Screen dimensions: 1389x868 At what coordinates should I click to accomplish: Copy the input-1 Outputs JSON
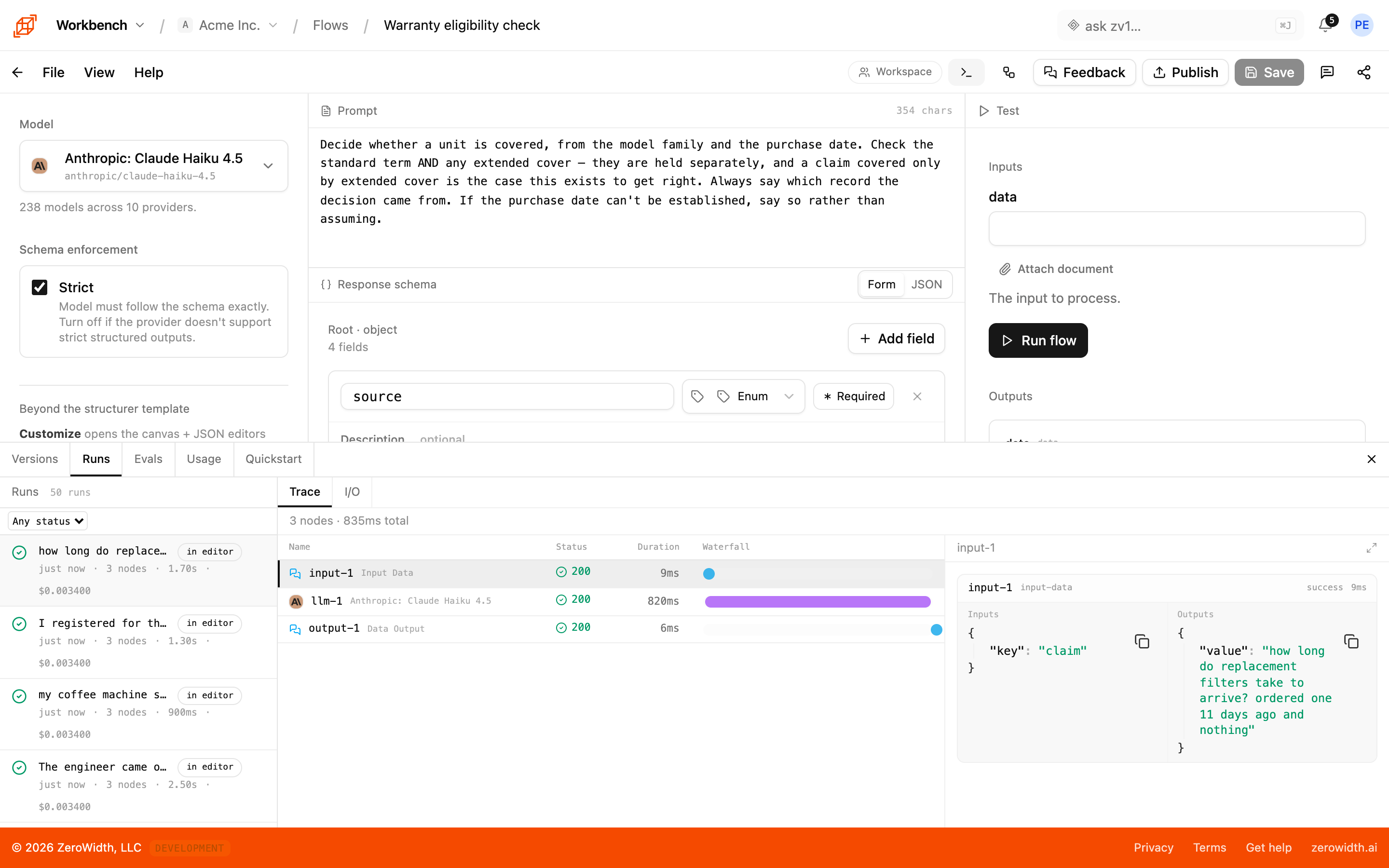pyautogui.click(x=1352, y=641)
